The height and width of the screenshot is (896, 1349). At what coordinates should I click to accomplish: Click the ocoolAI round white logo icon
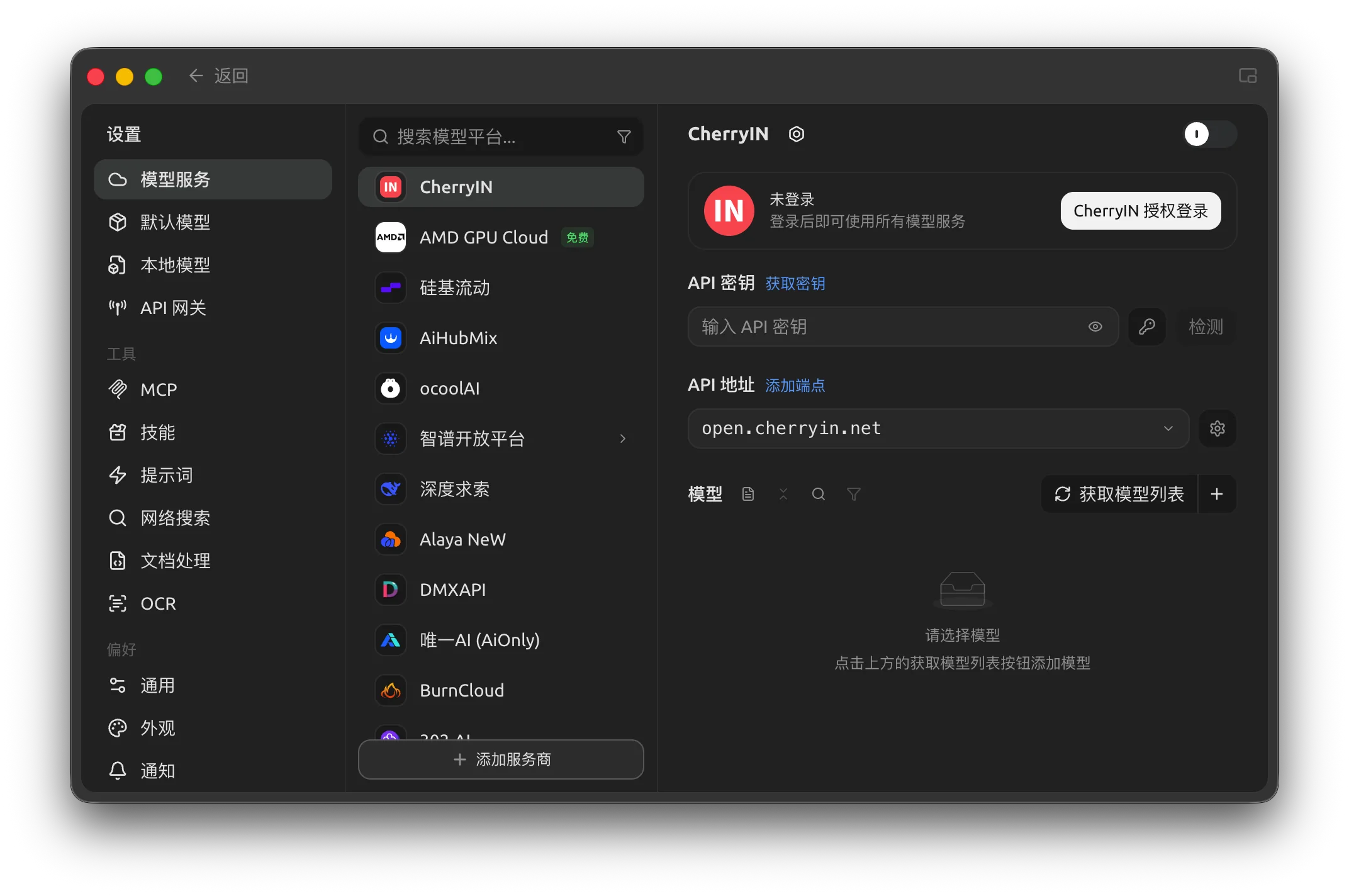(390, 388)
